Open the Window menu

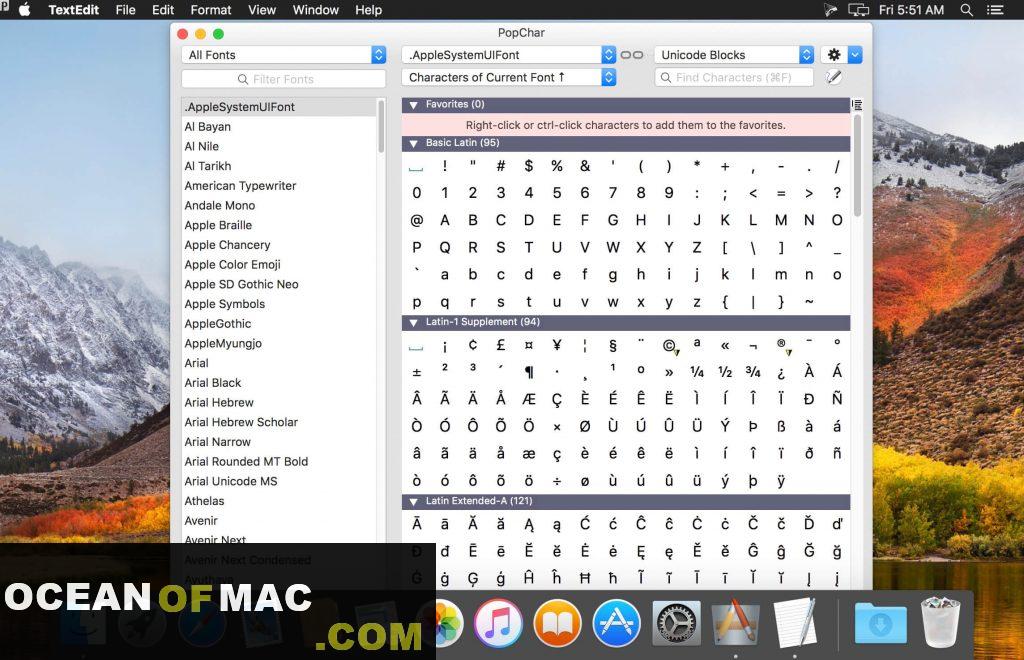pos(315,10)
